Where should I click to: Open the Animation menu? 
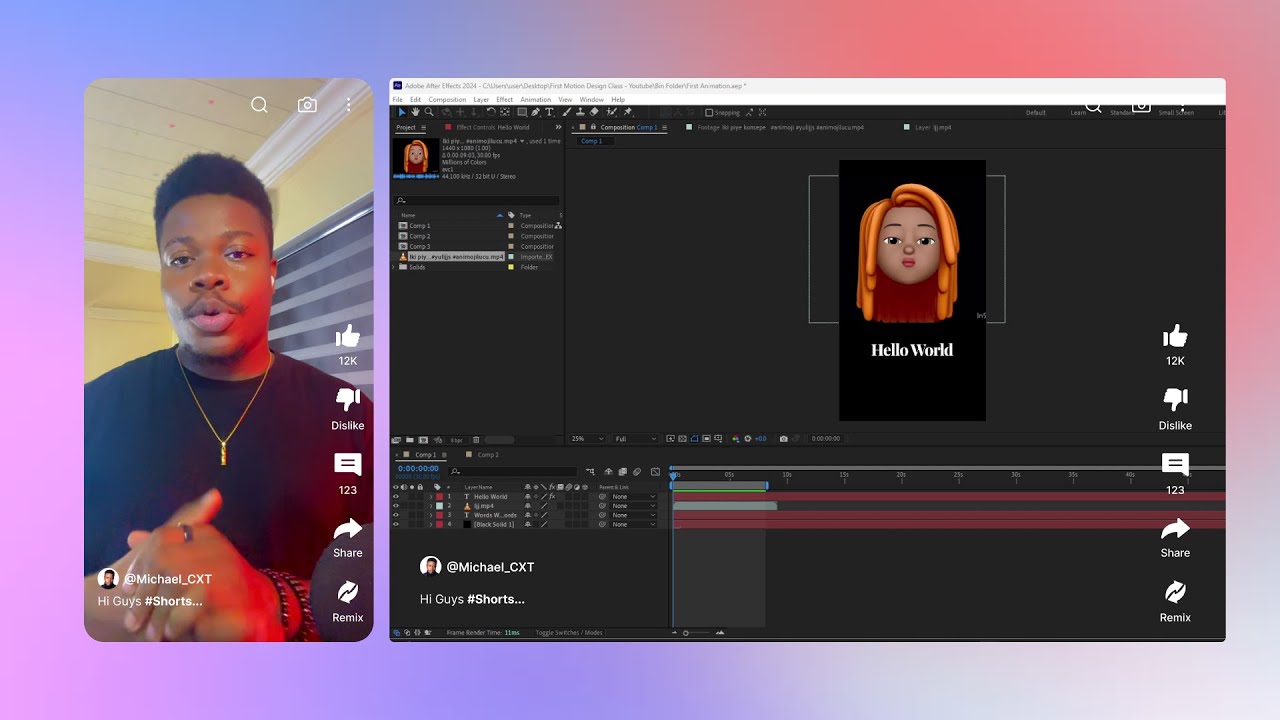[536, 100]
